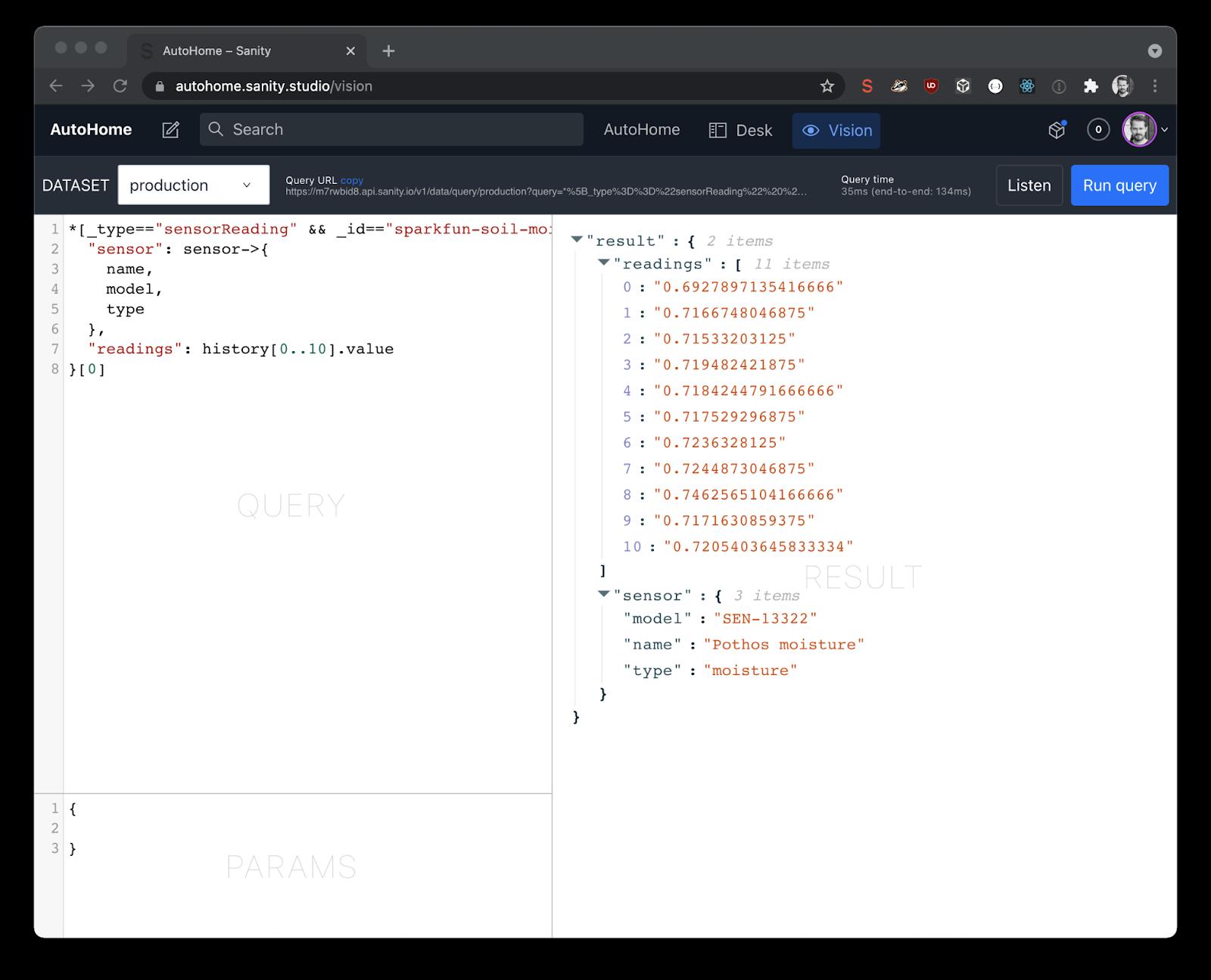Collapse the "sensor" object node
This screenshot has height=980, width=1211.
[604, 594]
